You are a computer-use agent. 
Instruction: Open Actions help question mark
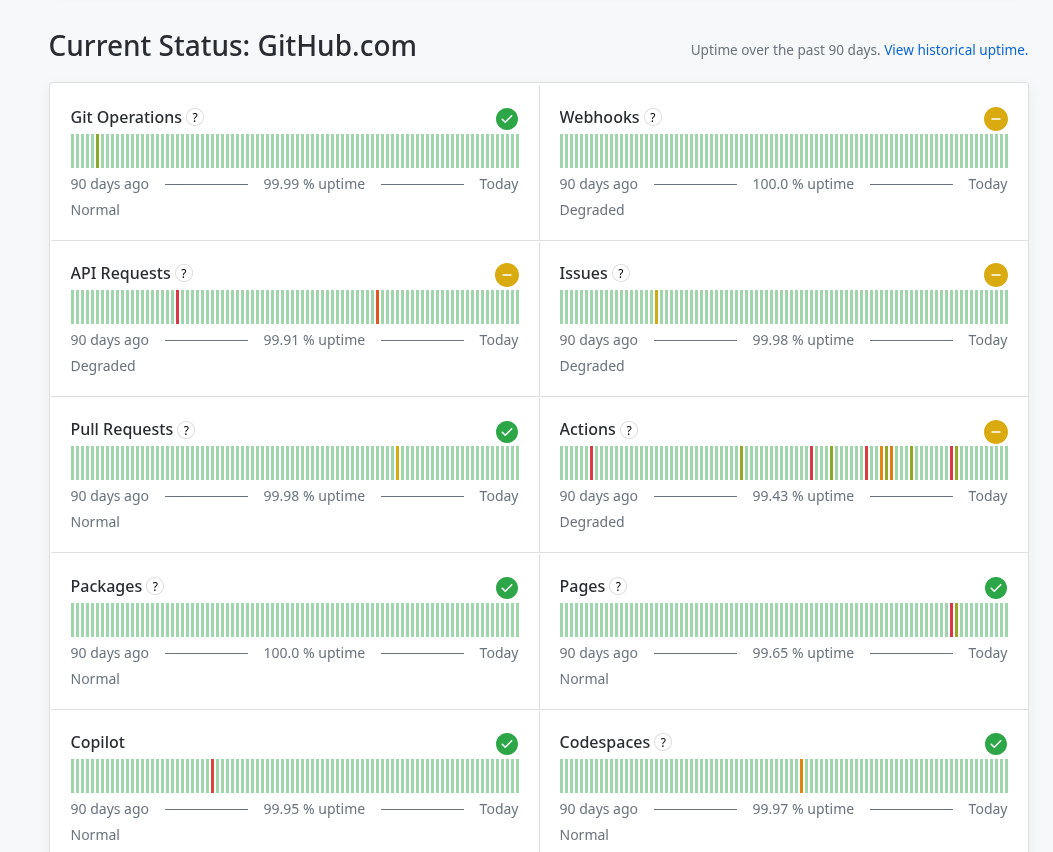629,430
